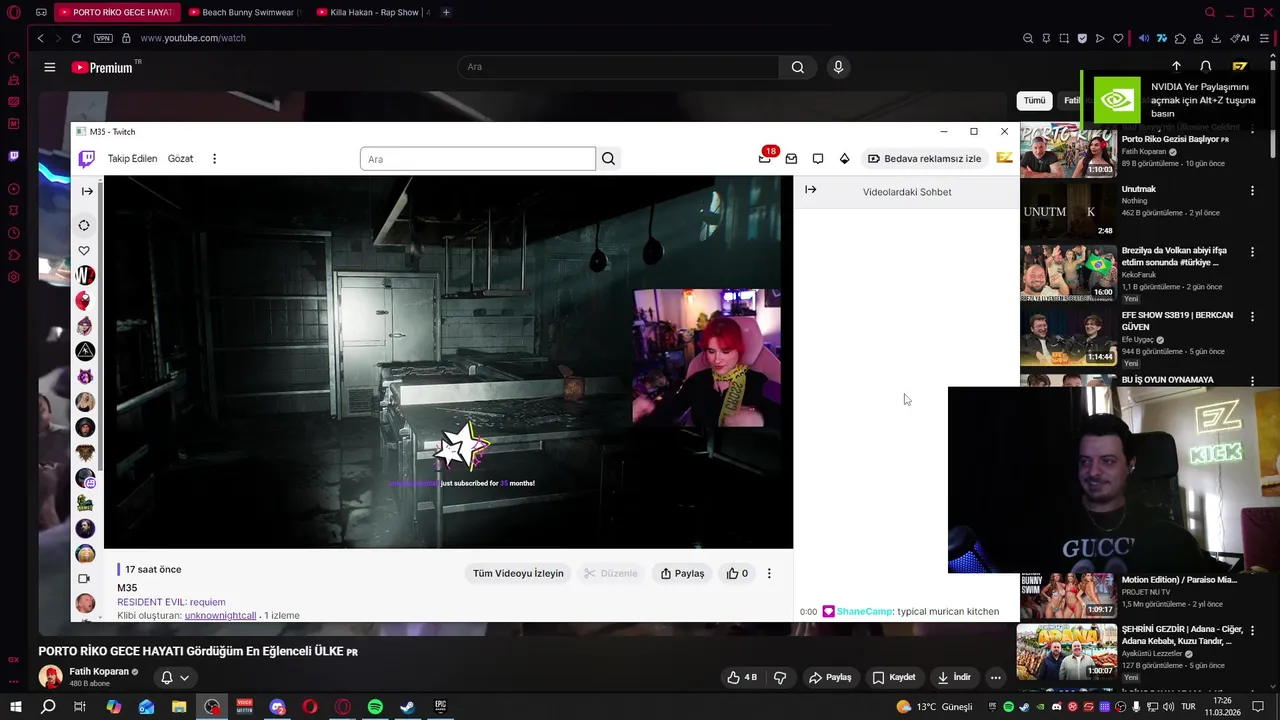Open subscription bell dropdown for Fatih Koparan
This screenshot has width=1280, height=720.
coord(174,677)
